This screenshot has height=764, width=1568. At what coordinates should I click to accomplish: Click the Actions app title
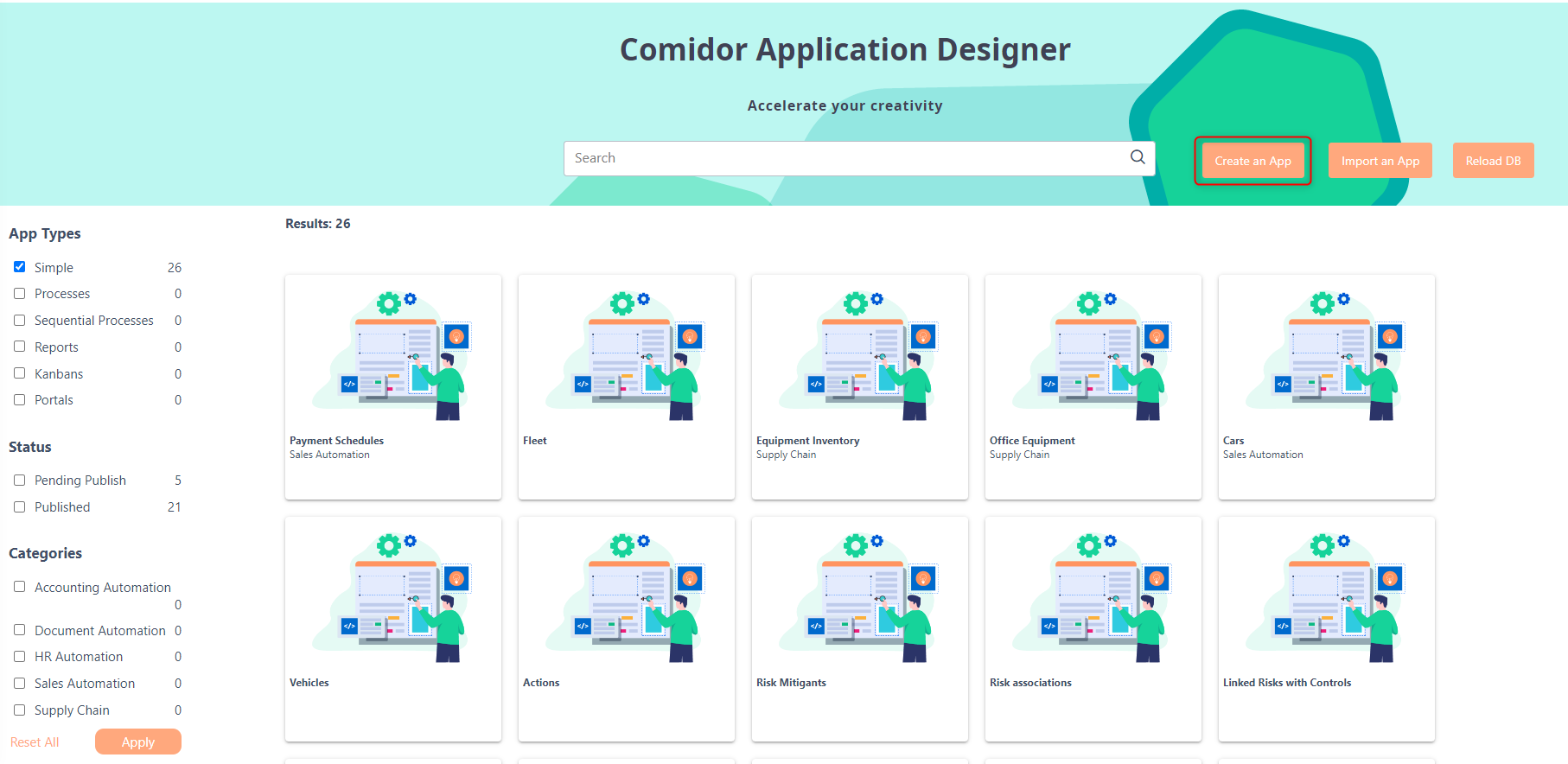coord(541,683)
